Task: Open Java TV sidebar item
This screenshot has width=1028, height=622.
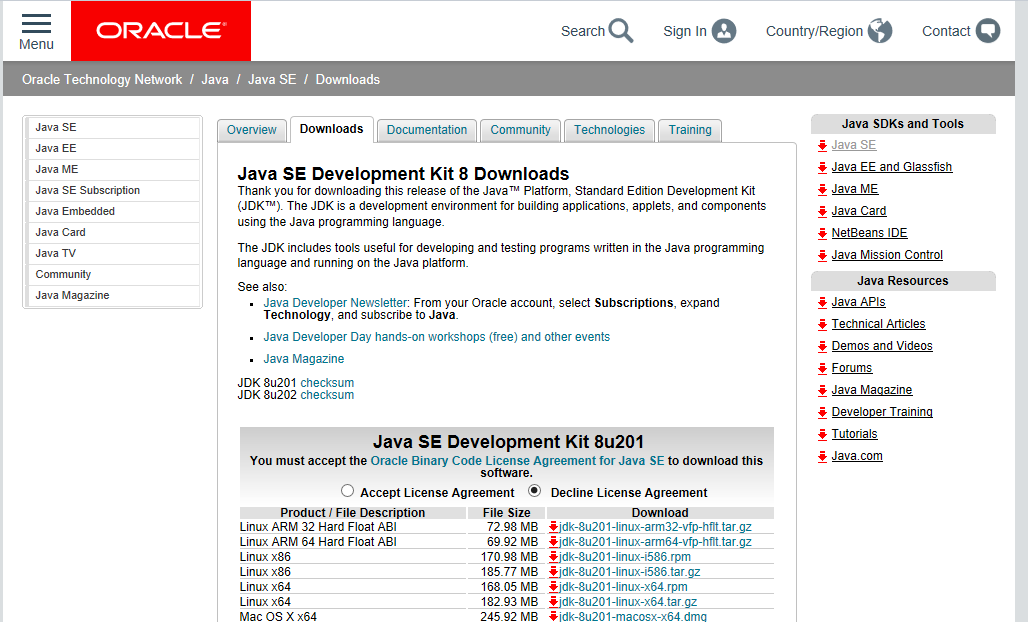Action: (x=113, y=253)
